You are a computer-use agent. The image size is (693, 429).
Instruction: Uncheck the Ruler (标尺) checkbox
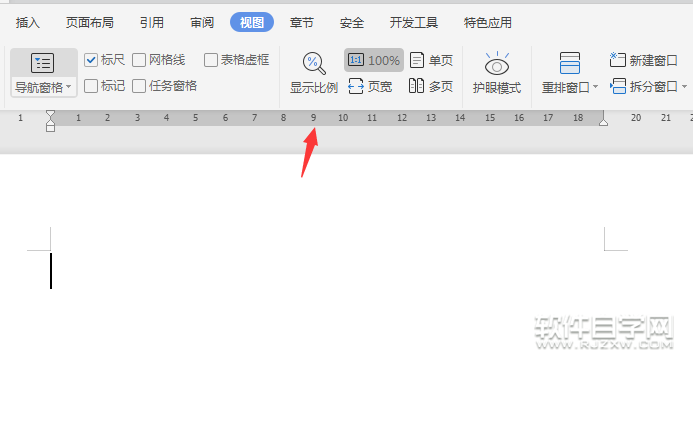click(92, 60)
